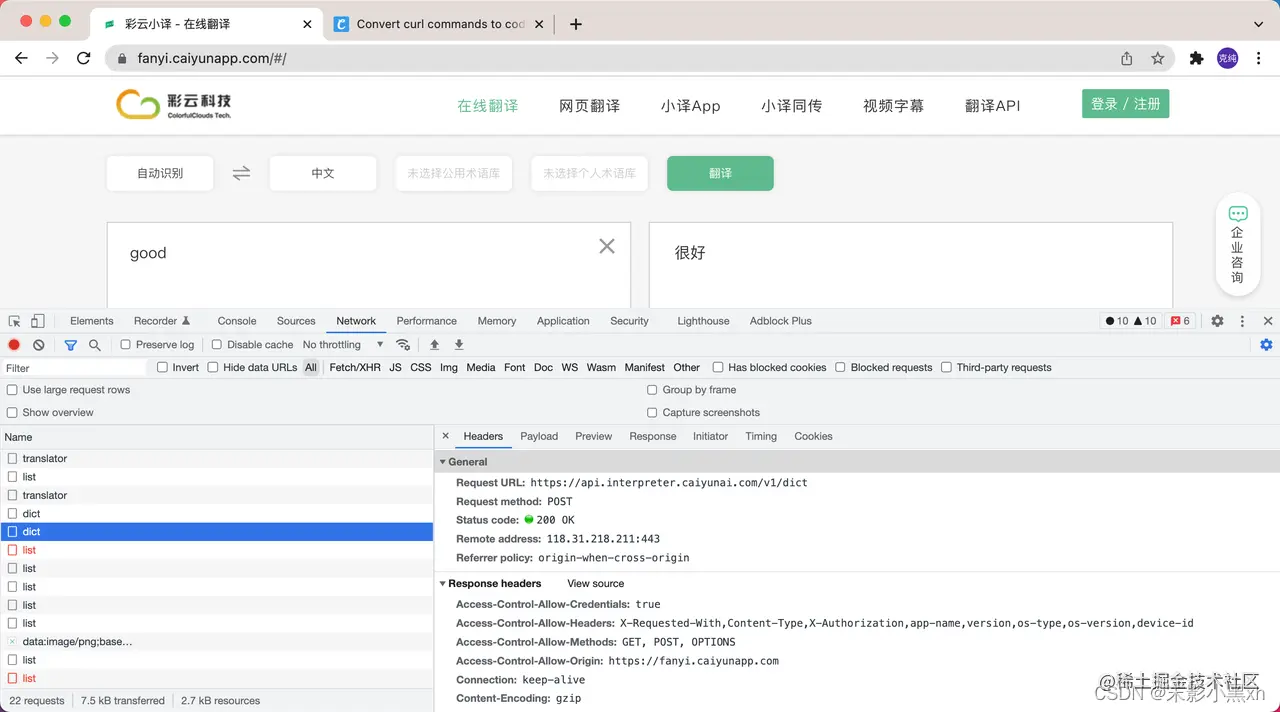1280x712 pixels.
Task: Clear the input text 'good' X icon
Action: pyautogui.click(x=607, y=246)
